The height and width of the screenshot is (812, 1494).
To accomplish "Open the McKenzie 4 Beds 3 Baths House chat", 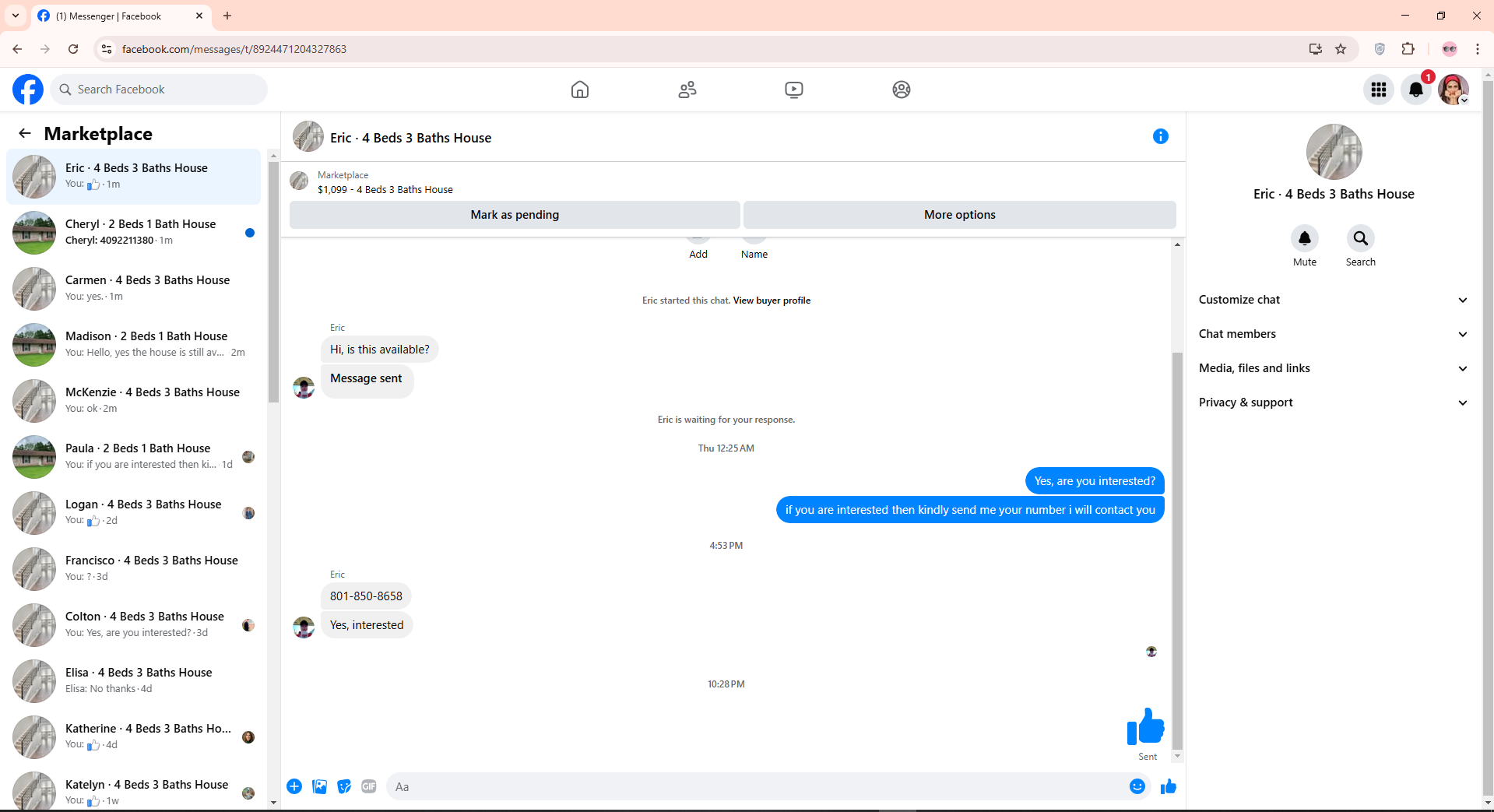I will pos(134,401).
